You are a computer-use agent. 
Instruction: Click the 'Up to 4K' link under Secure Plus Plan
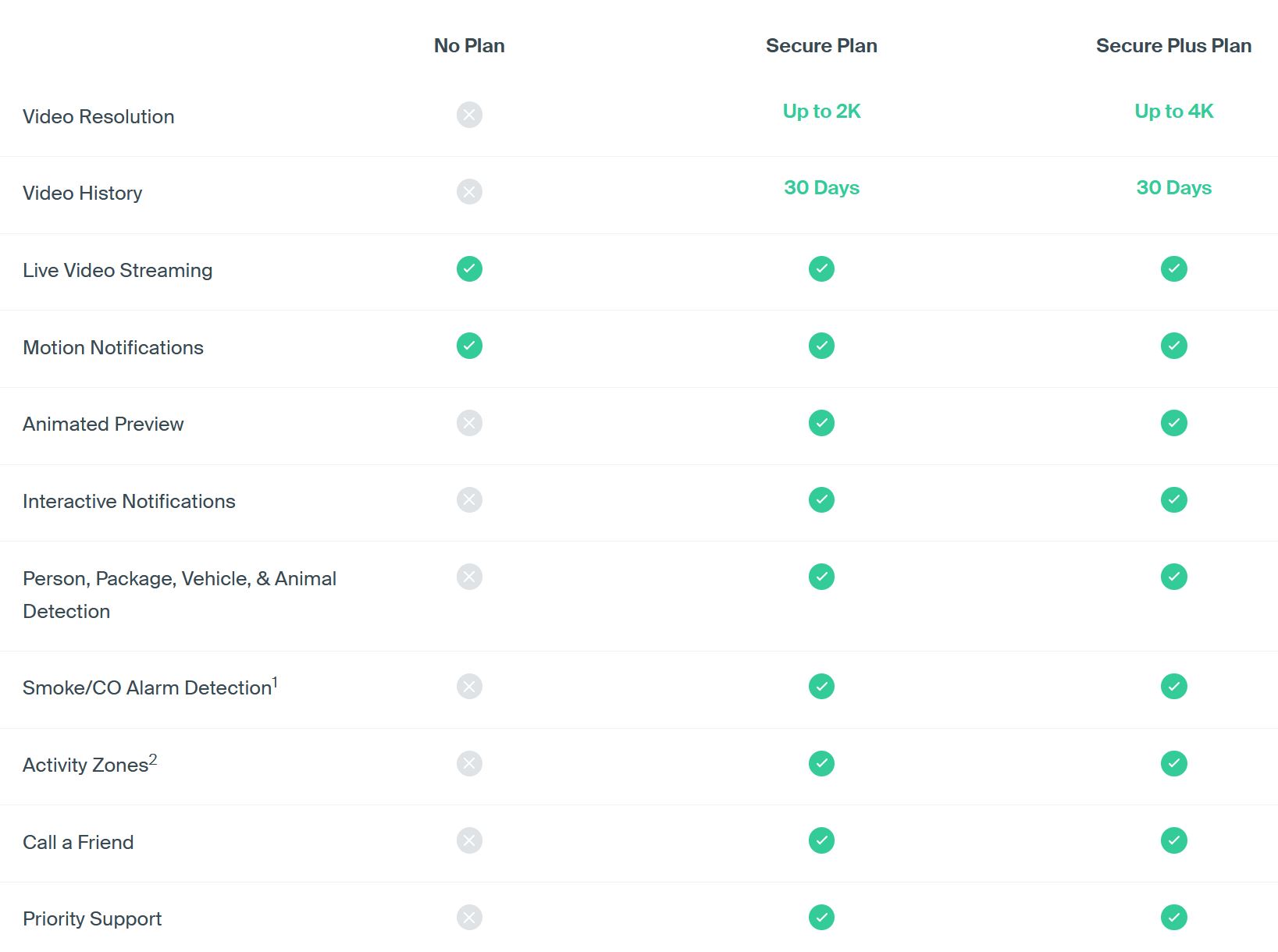point(1173,111)
